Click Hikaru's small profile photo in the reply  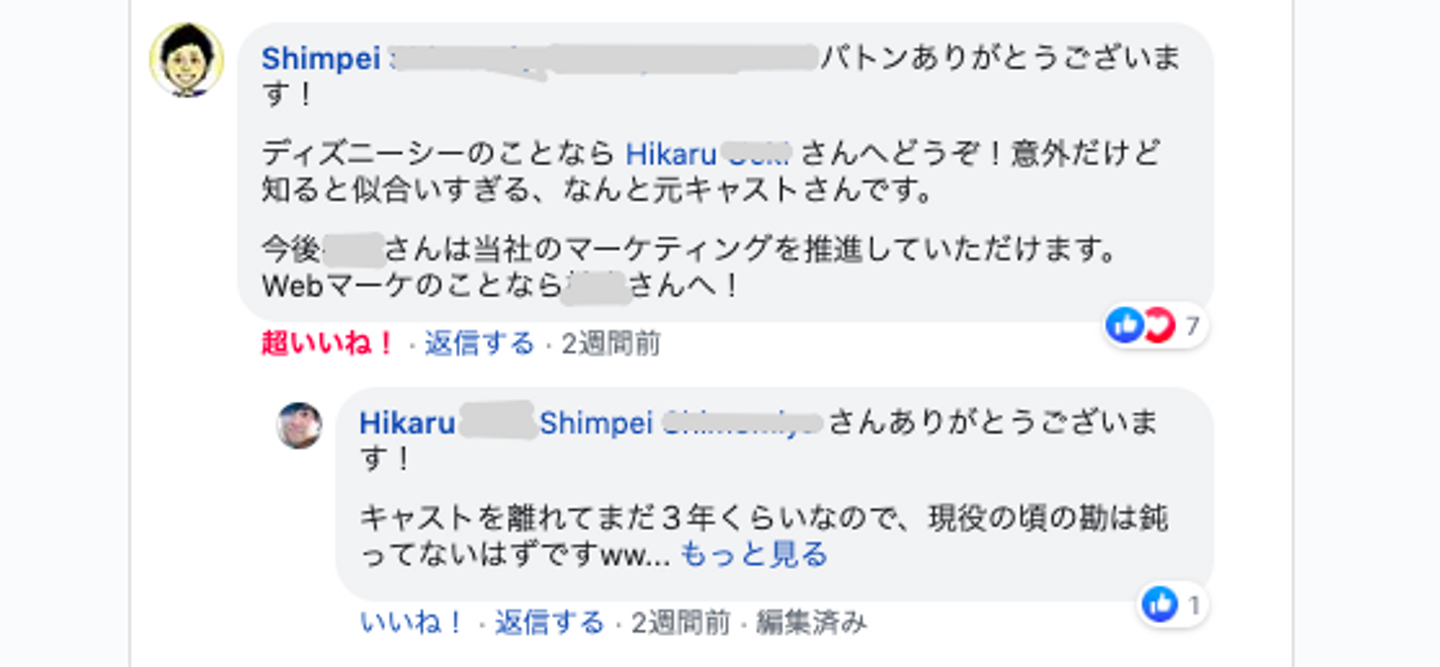pos(299,425)
